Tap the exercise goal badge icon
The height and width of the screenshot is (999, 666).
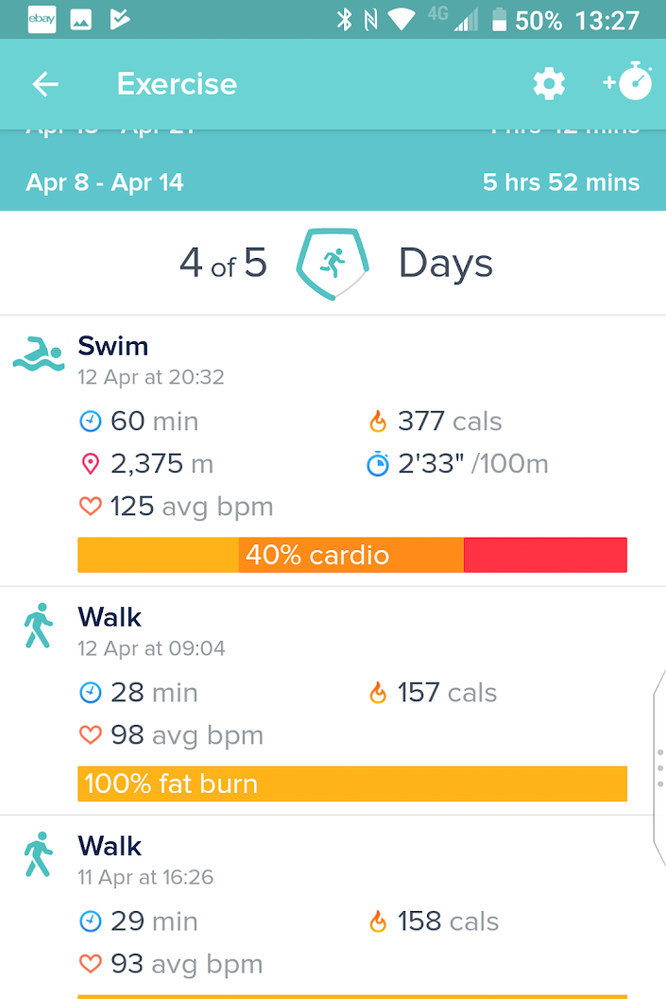pos(333,264)
